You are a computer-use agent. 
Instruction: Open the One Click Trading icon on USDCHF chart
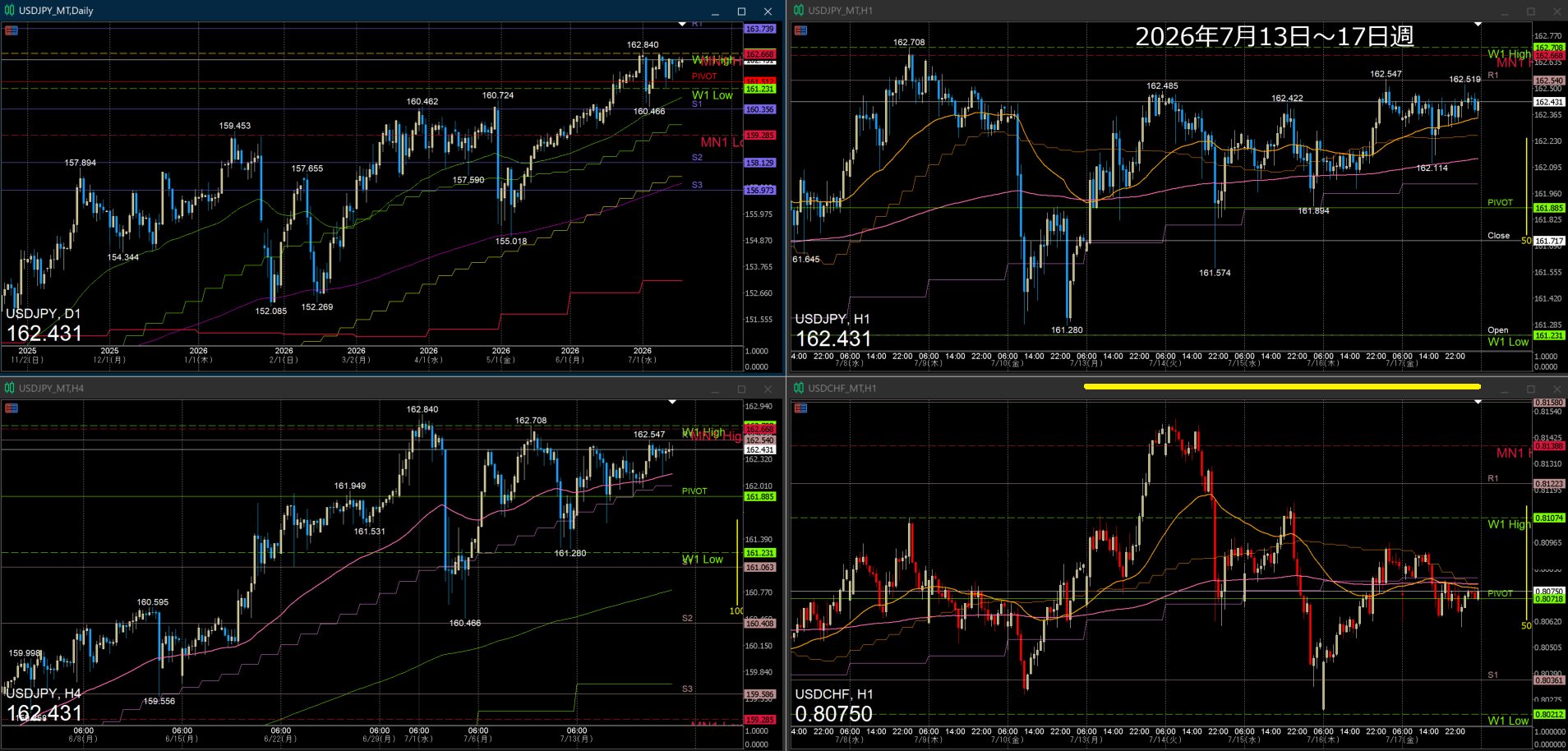[x=800, y=408]
